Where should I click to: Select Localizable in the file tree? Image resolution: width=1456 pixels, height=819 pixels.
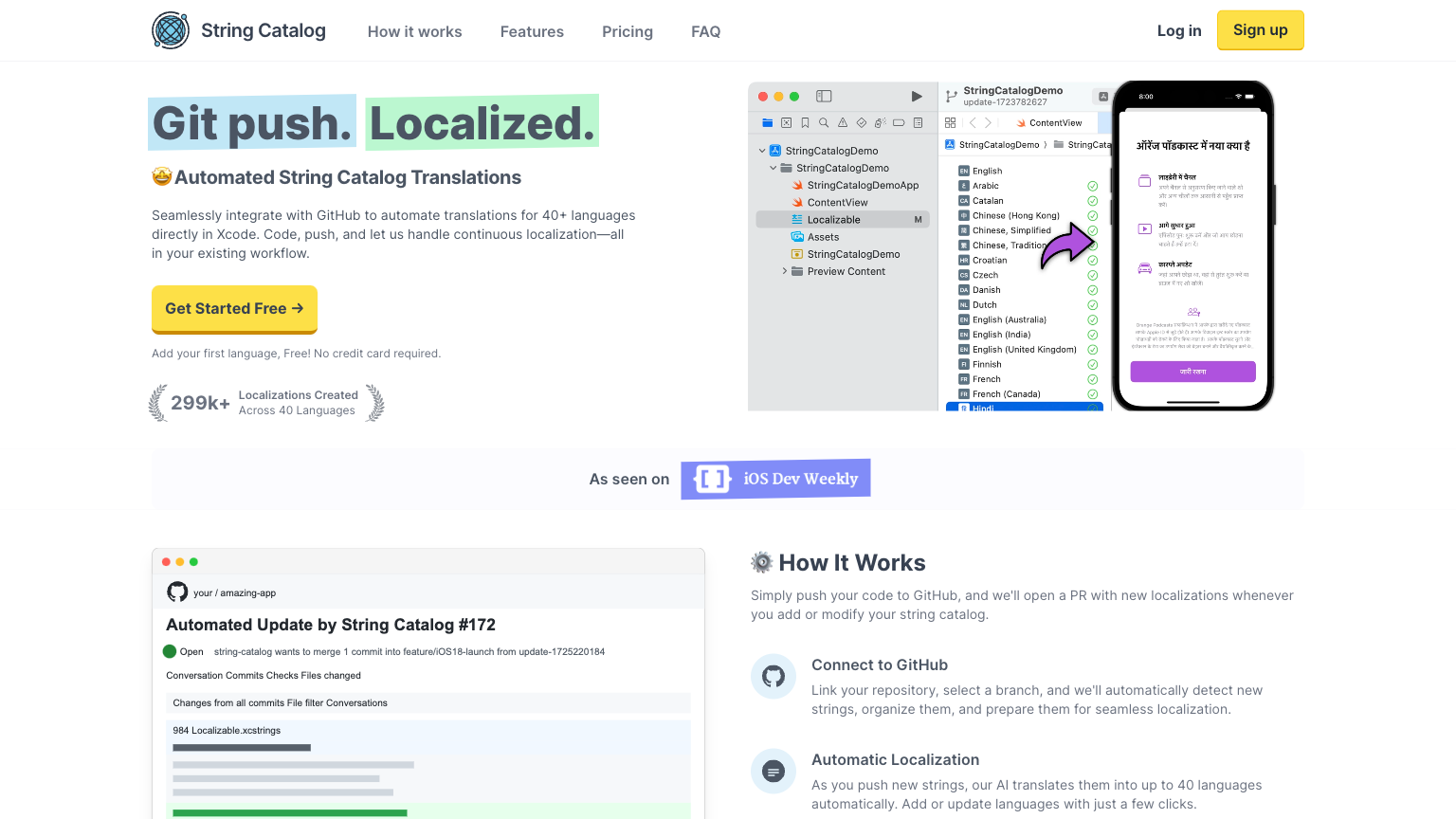pos(834,220)
